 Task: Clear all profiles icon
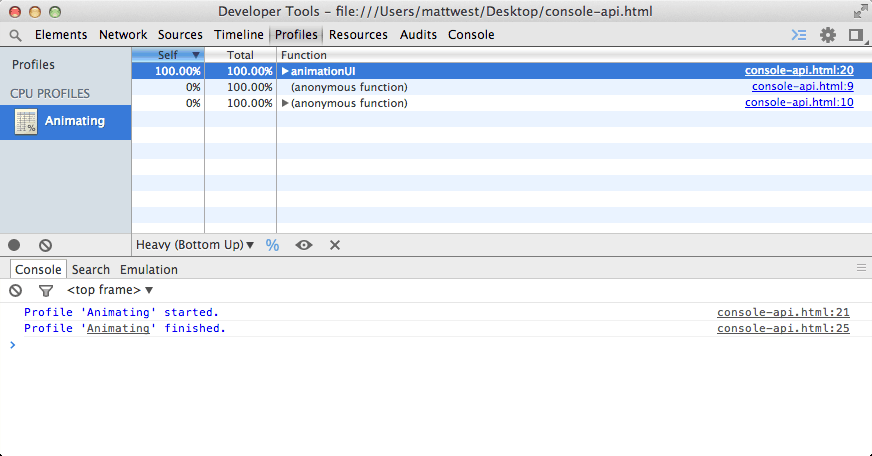click(46, 245)
